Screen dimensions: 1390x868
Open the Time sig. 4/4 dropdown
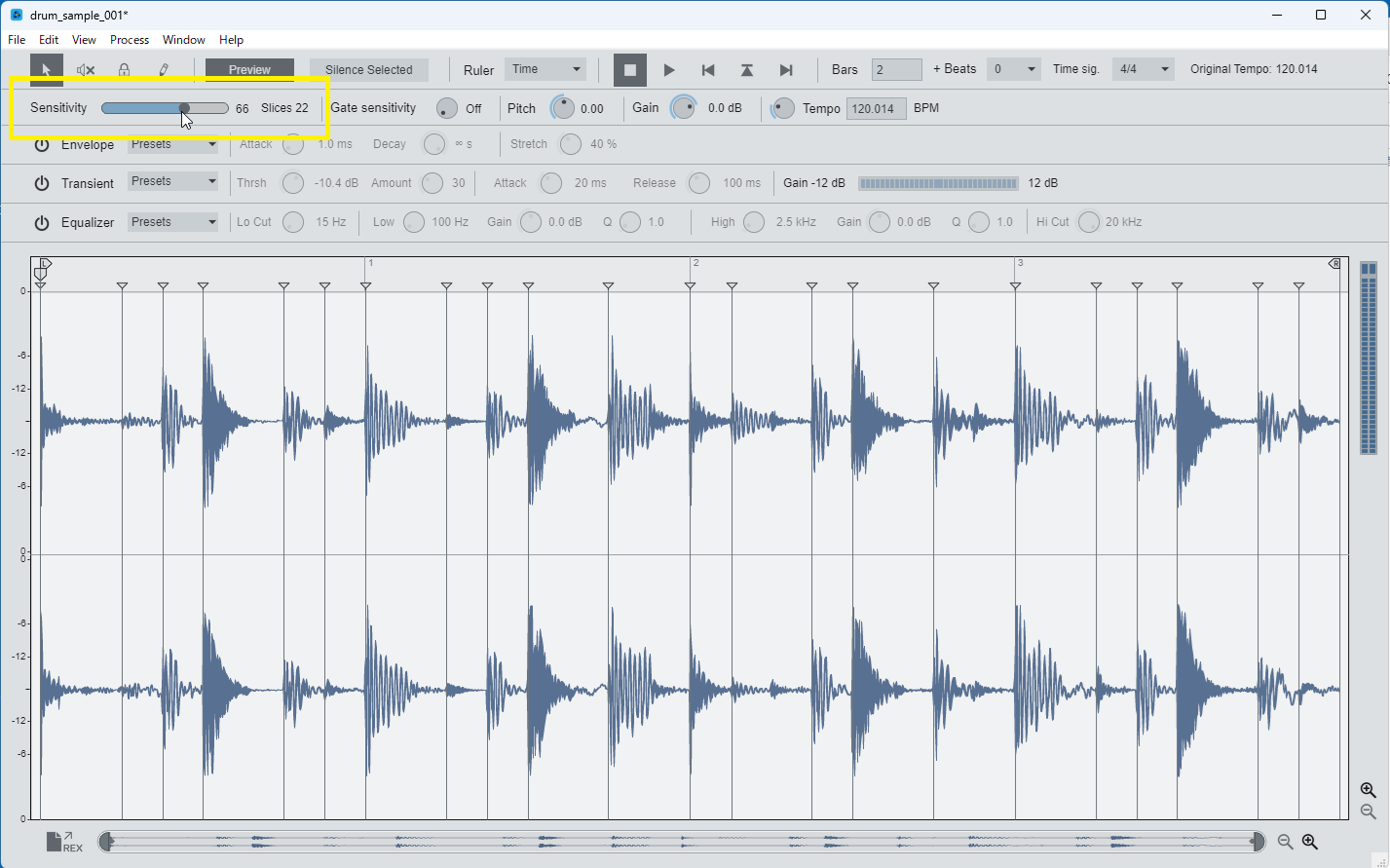click(1143, 69)
